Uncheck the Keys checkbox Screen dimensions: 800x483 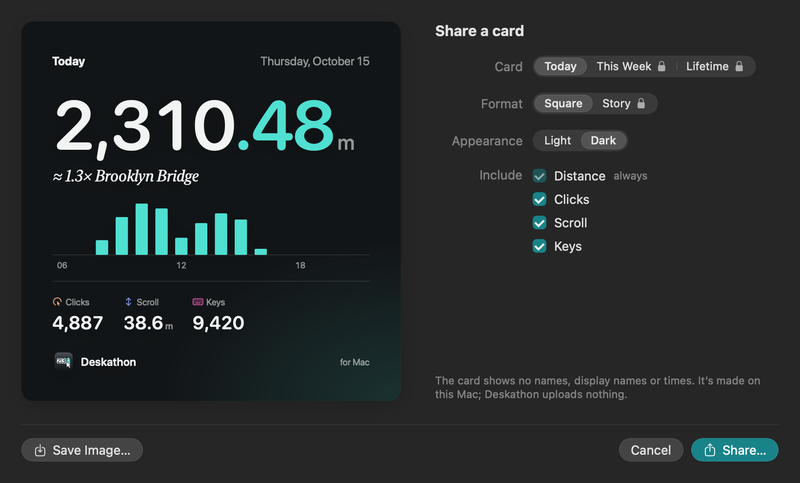539,246
